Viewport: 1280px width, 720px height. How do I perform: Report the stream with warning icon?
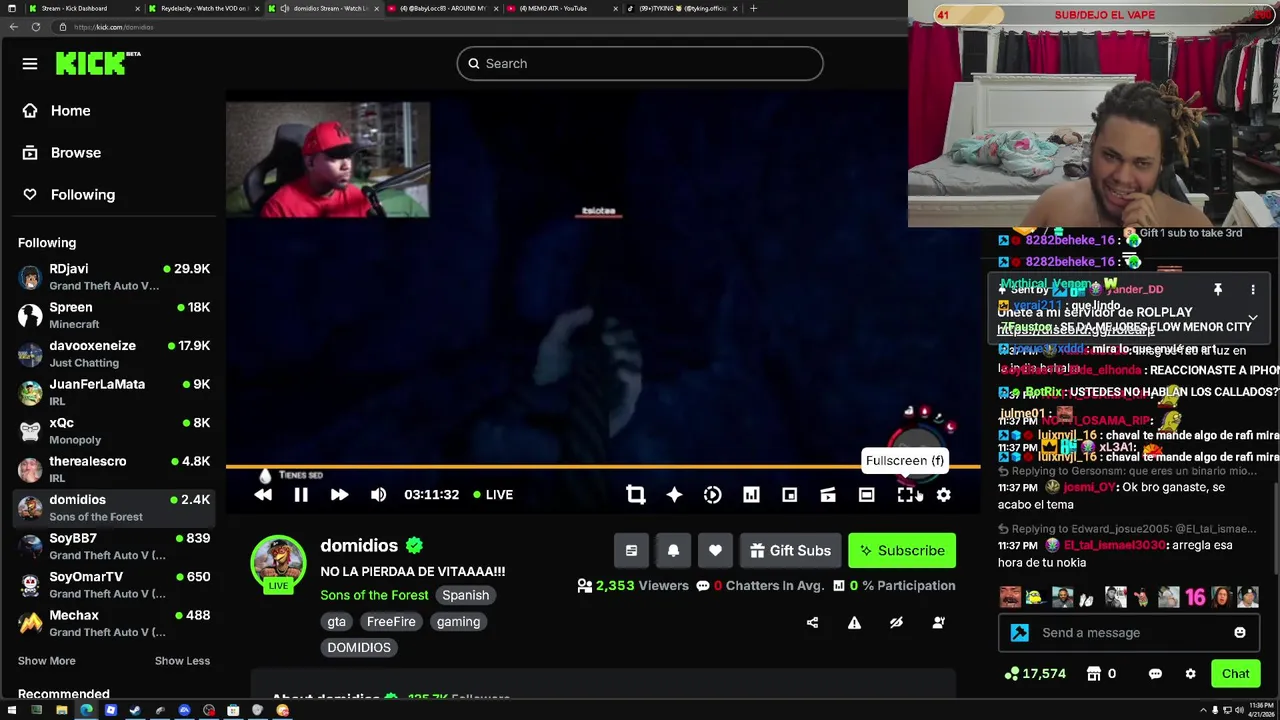click(x=854, y=622)
